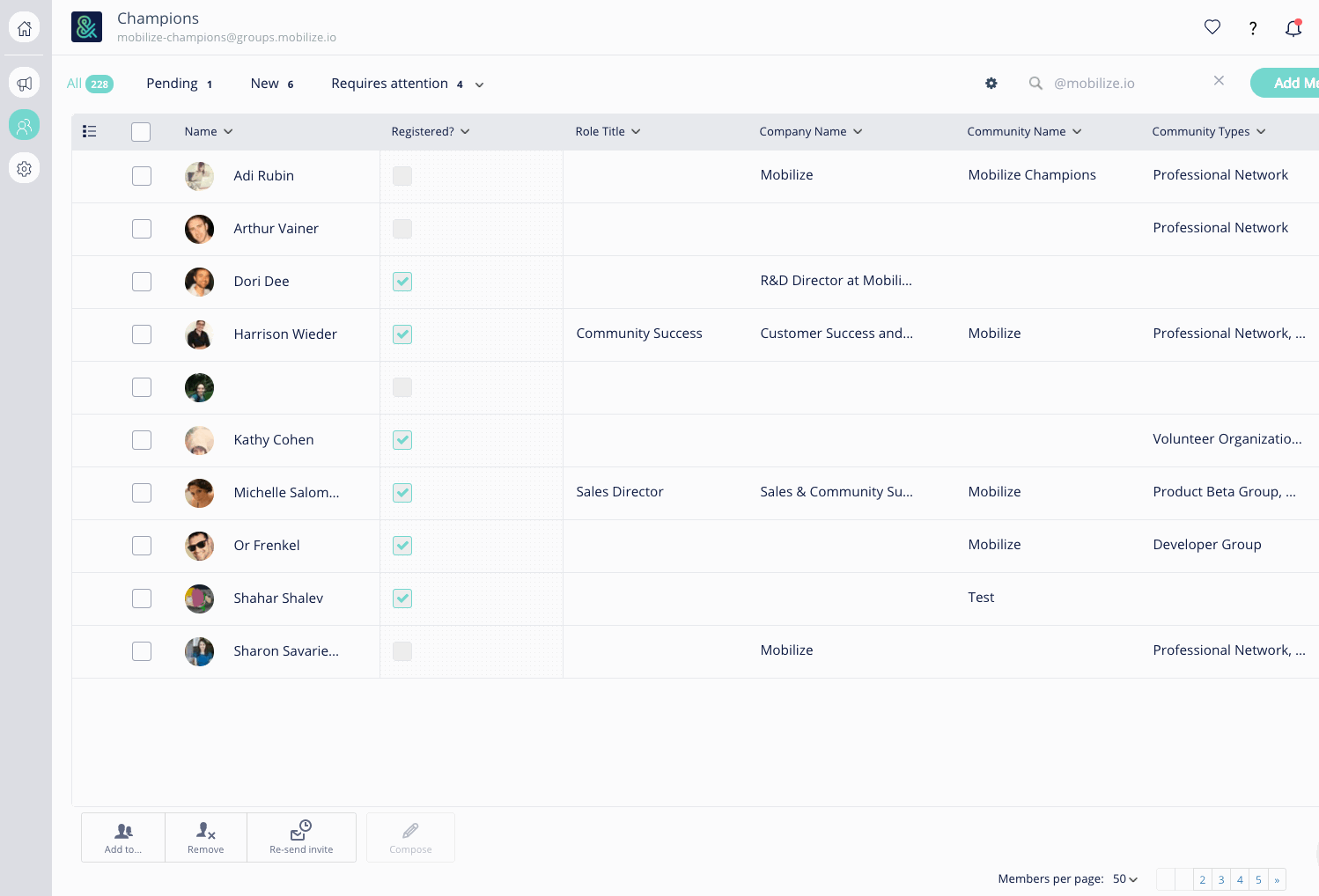Screen dimensions: 1319x896
Task: Click the list view icon in header
Action: tap(89, 131)
